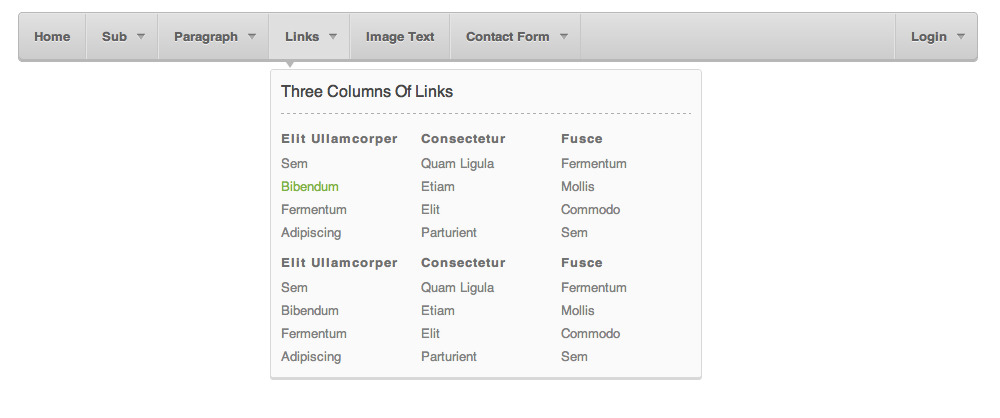The width and height of the screenshot is (1000, 418).
Task: Expand the Contact Form dropdown arrow
Action: pyautogui.click(x=564, y=36)
